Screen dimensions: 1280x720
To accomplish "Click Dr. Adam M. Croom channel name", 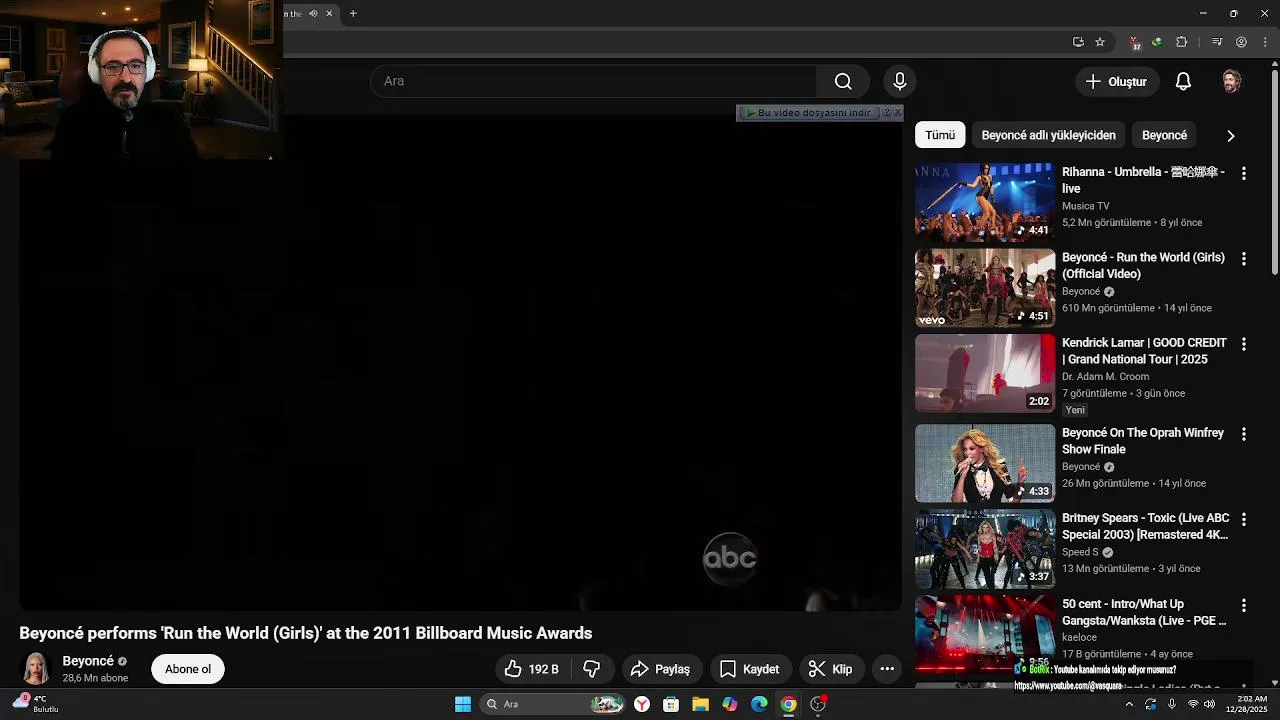I will [1105, 376].
